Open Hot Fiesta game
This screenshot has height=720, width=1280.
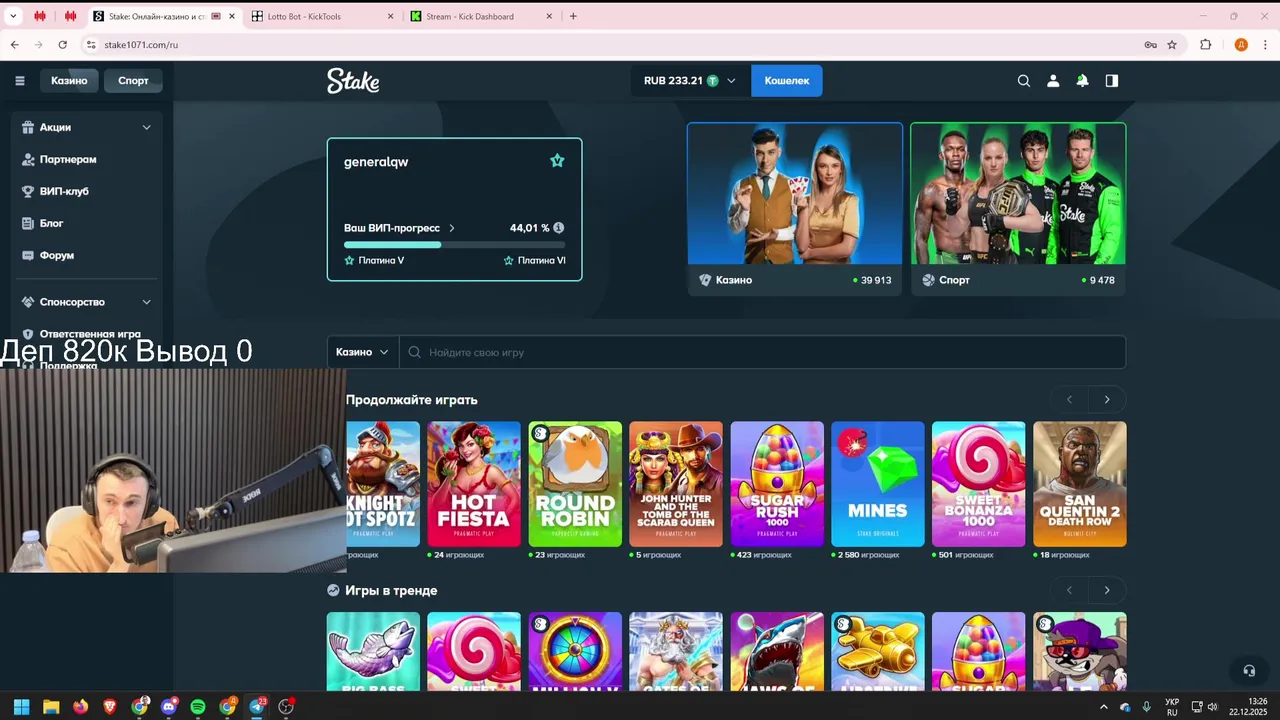coord(474,484)
